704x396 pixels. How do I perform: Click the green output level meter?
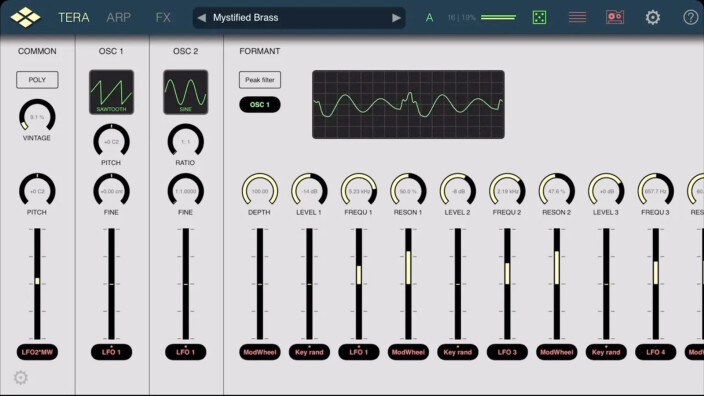pos(498,18)
